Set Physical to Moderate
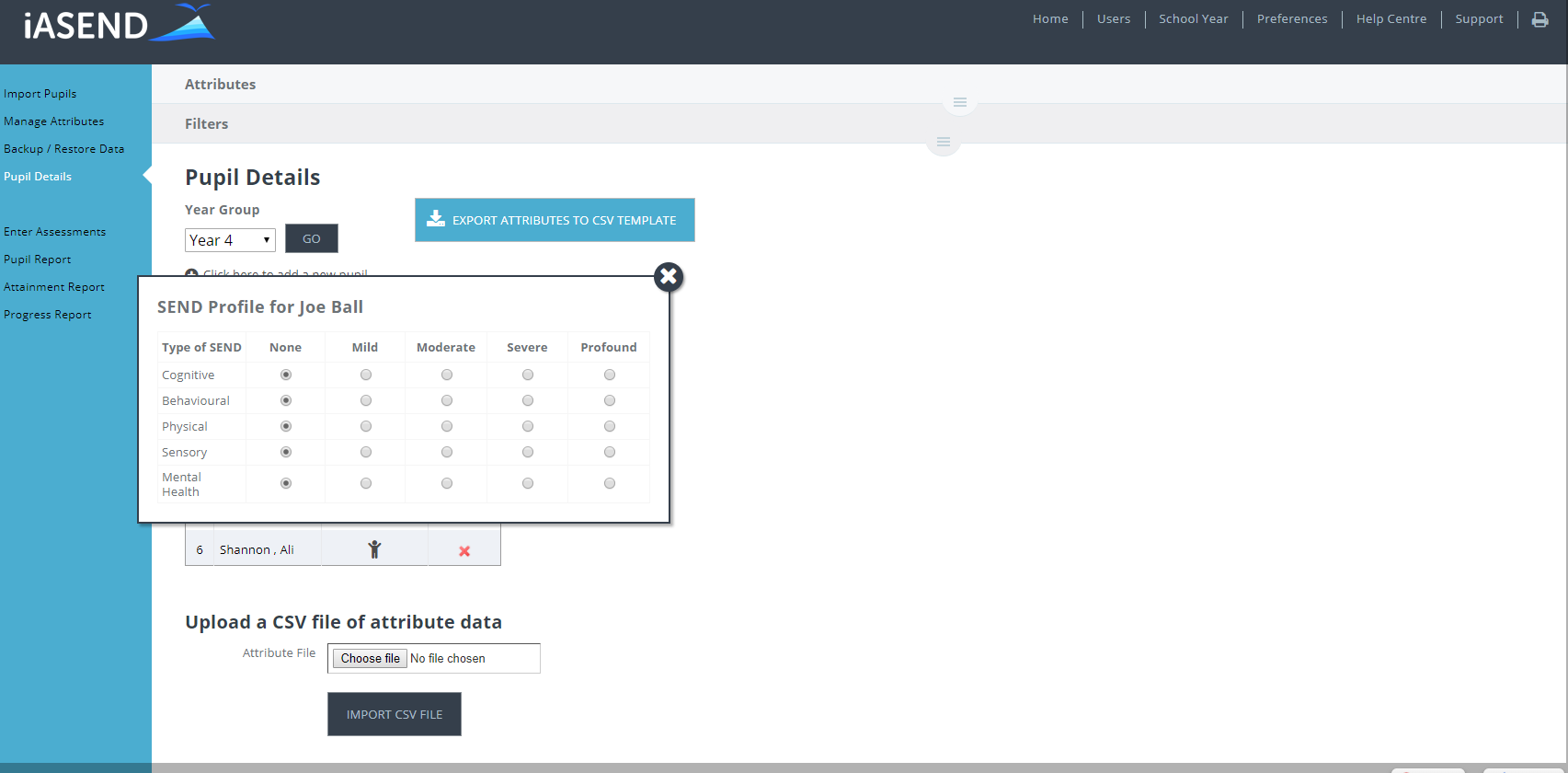 [x=447, y=426]
